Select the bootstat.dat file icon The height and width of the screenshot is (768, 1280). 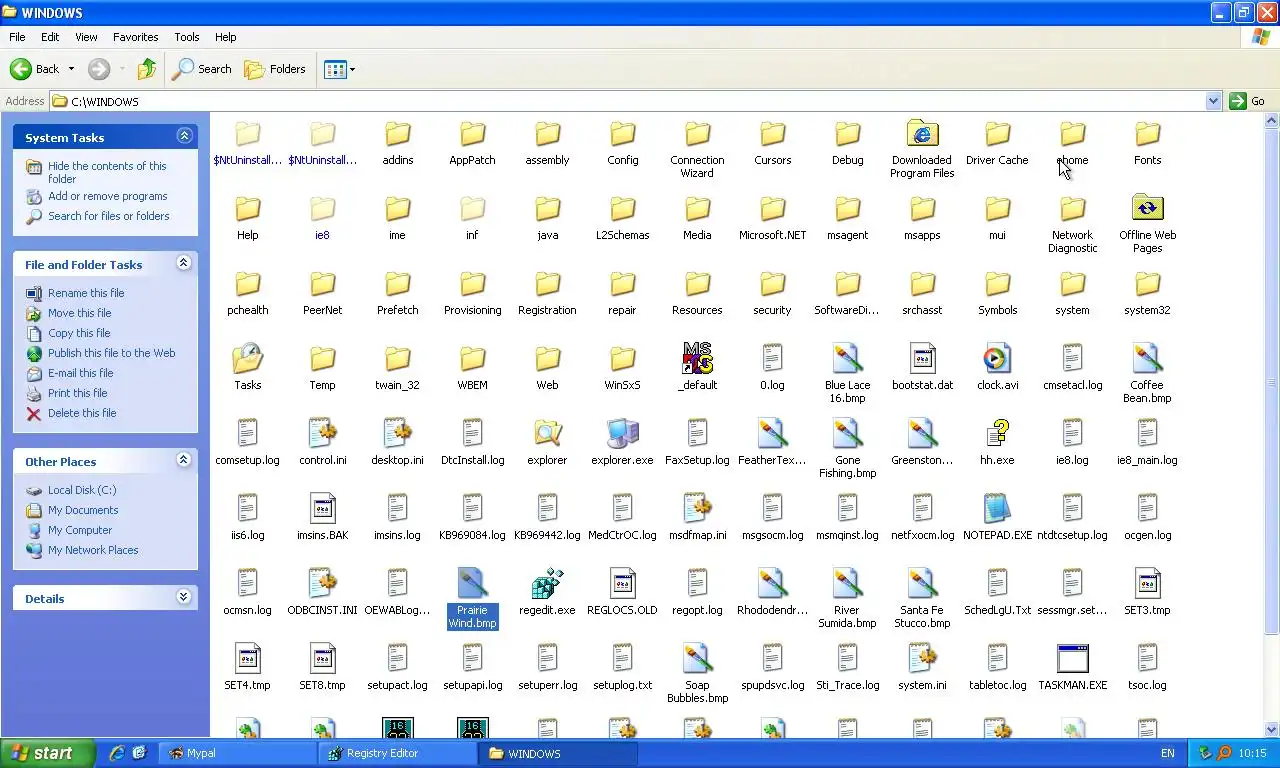tap(922, 358)
